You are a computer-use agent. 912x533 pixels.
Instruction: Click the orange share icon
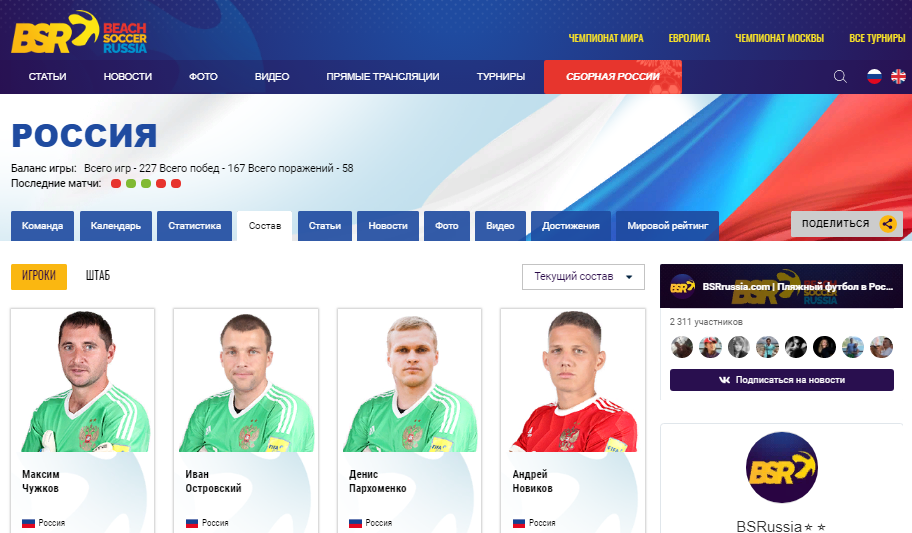point(888,224)
